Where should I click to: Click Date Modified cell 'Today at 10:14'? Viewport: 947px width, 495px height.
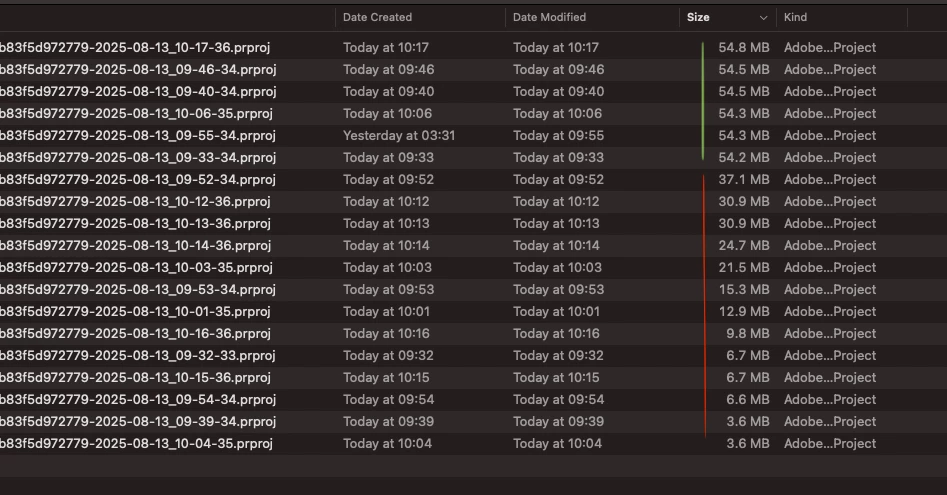click(556, 246)
